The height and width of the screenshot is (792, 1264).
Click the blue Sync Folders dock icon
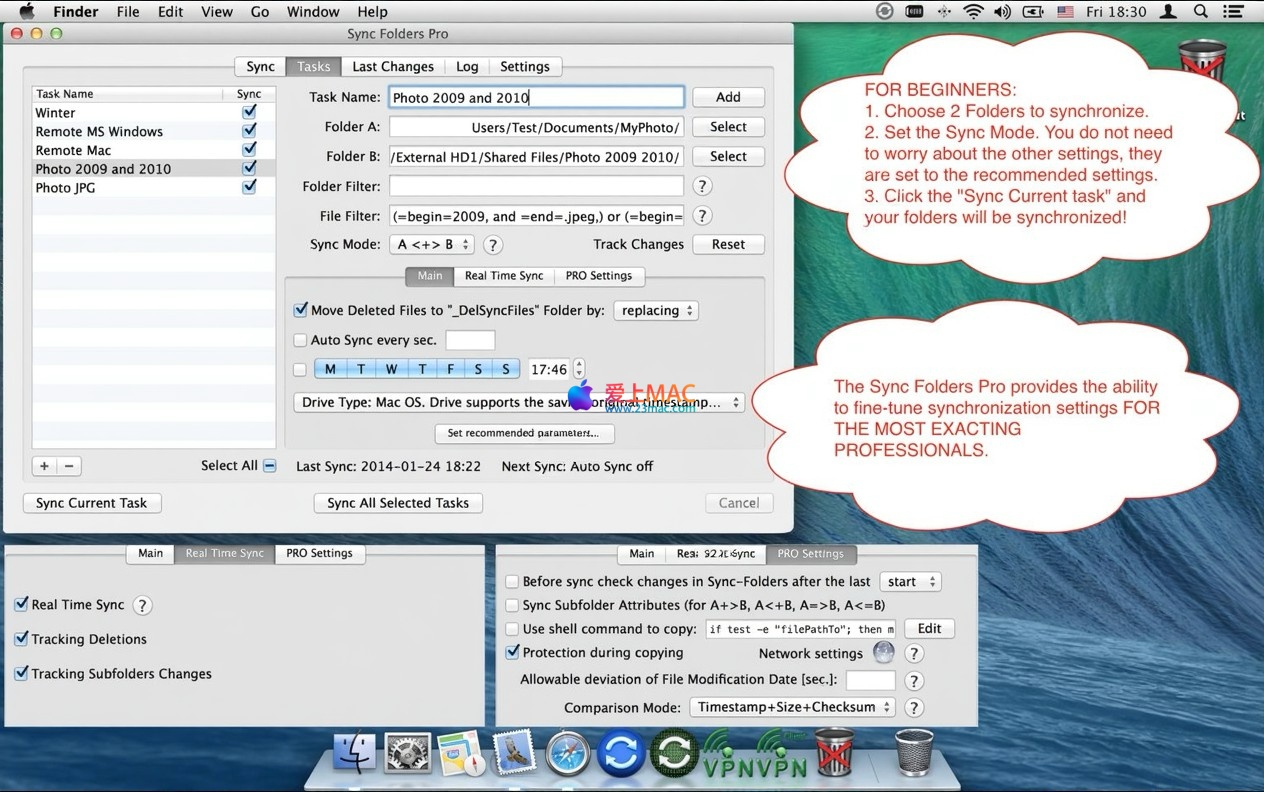(x=621, y=754)
